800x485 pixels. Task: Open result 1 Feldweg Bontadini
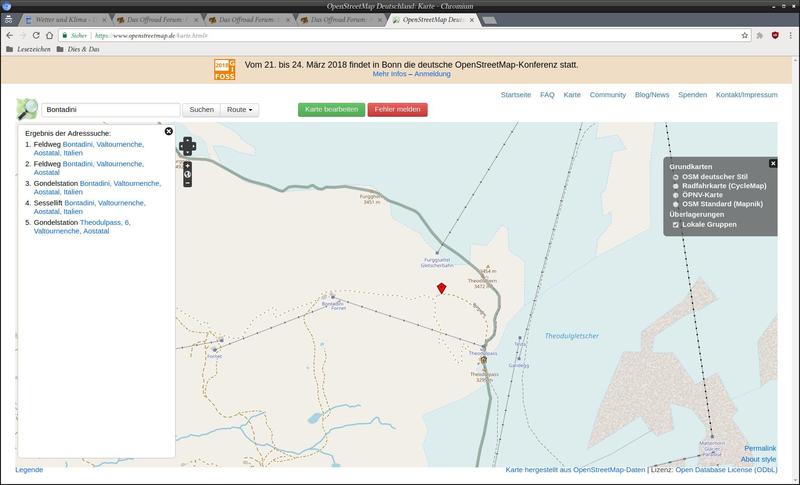89,148
